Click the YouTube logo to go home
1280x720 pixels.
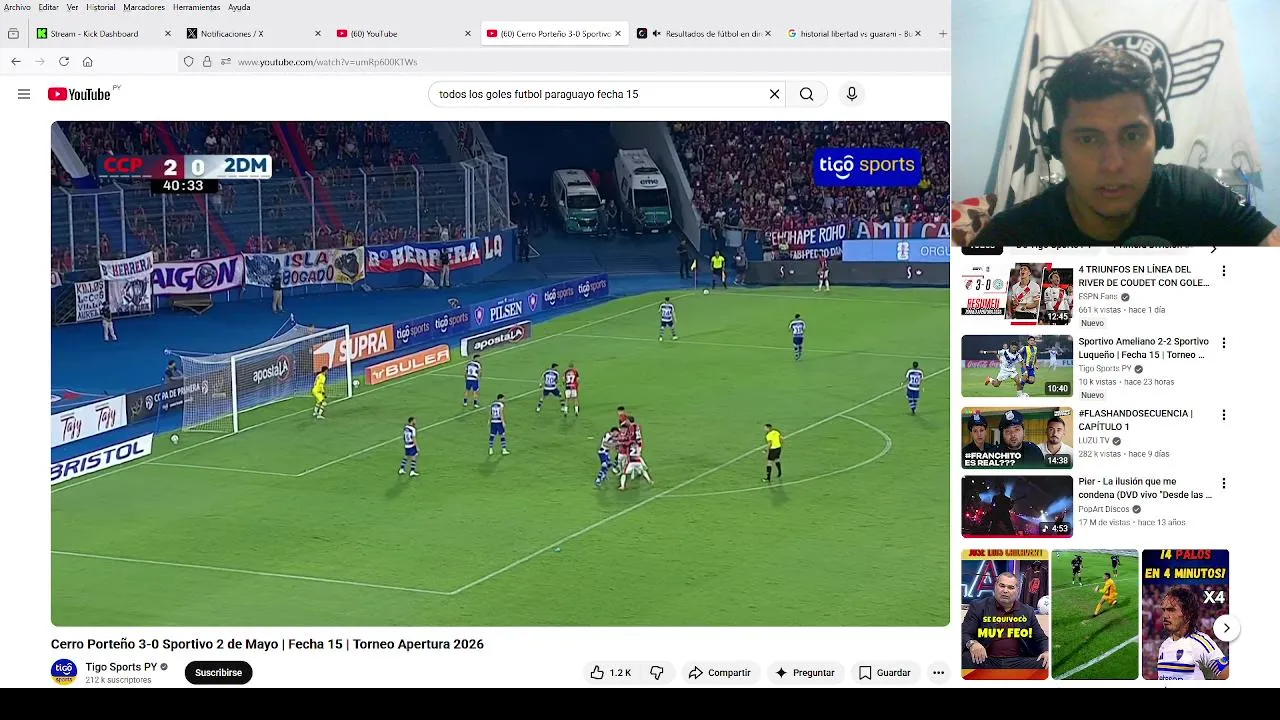pyautogui.click(x=80, y=94)
